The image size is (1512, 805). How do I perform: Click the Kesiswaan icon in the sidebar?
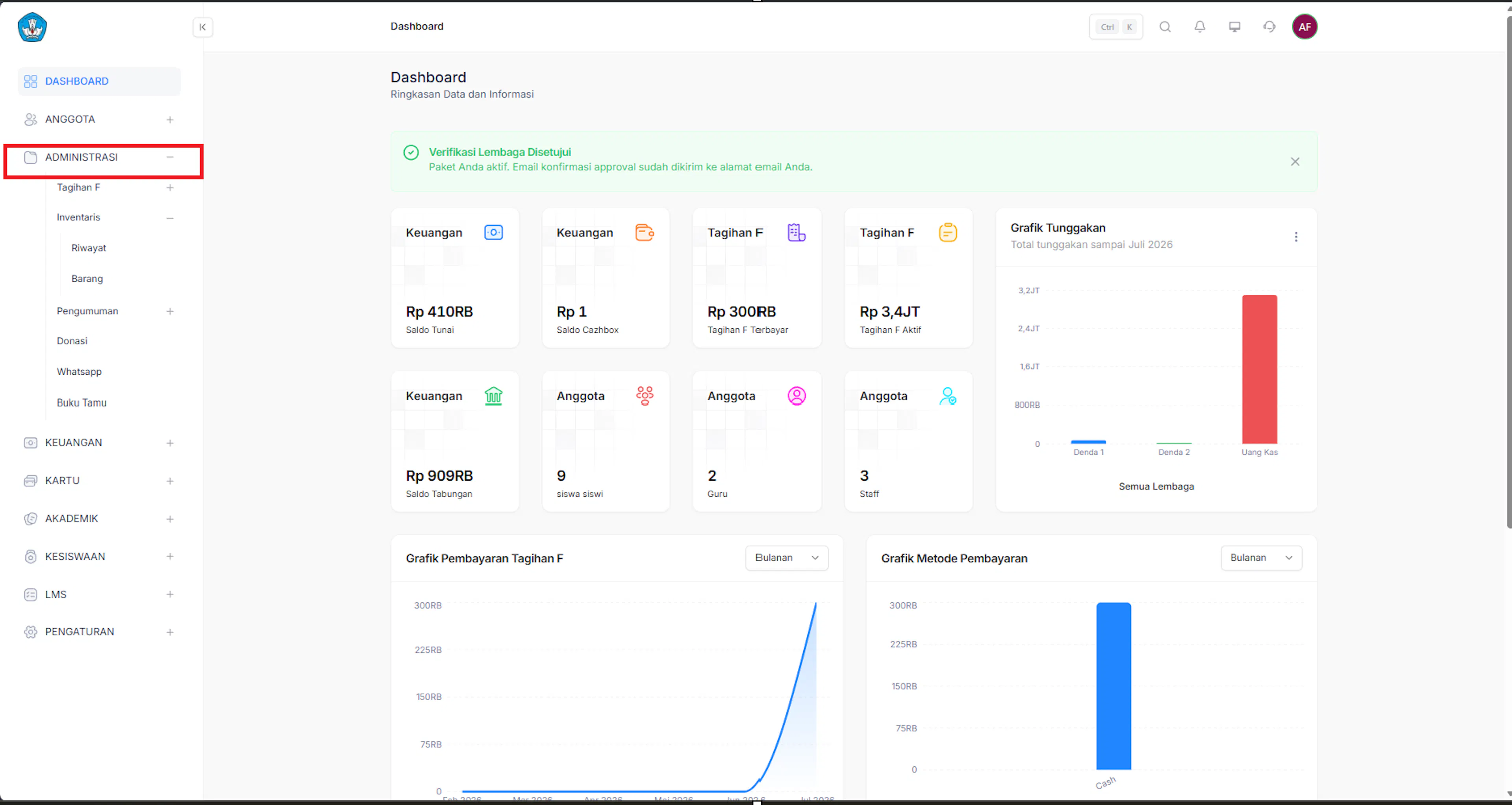pos(31,557)
